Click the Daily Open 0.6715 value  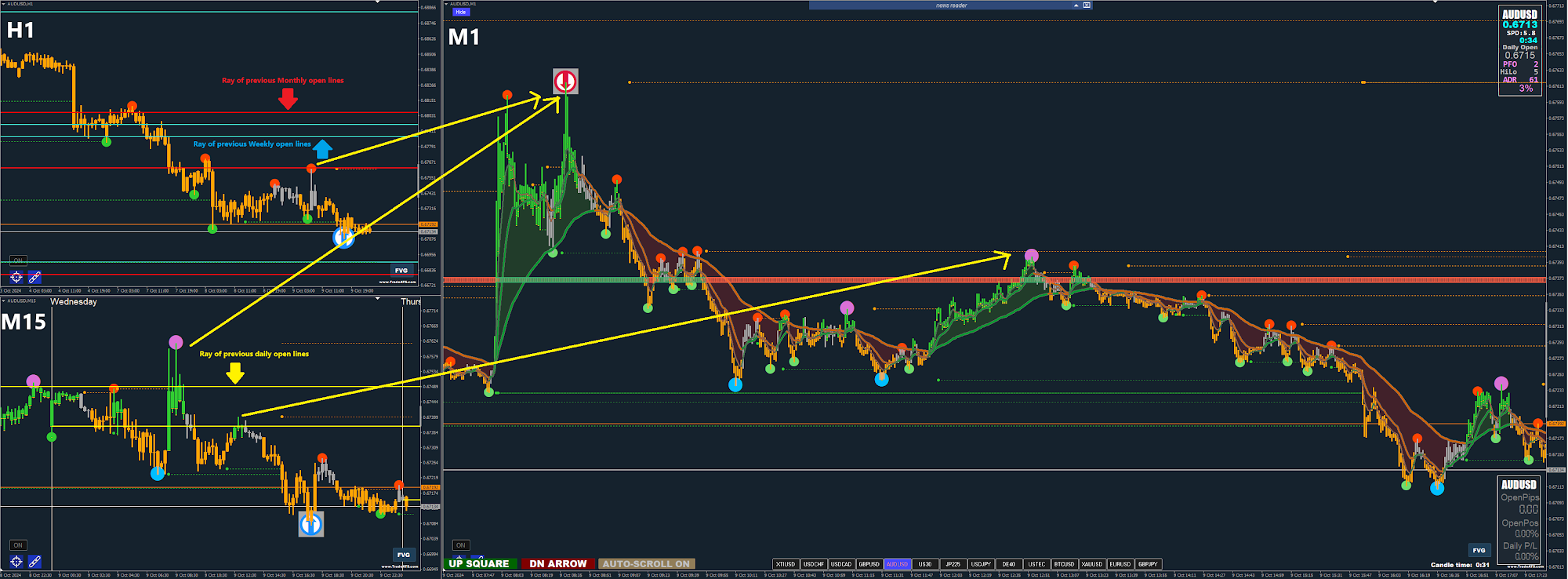tap(1519, 56)
